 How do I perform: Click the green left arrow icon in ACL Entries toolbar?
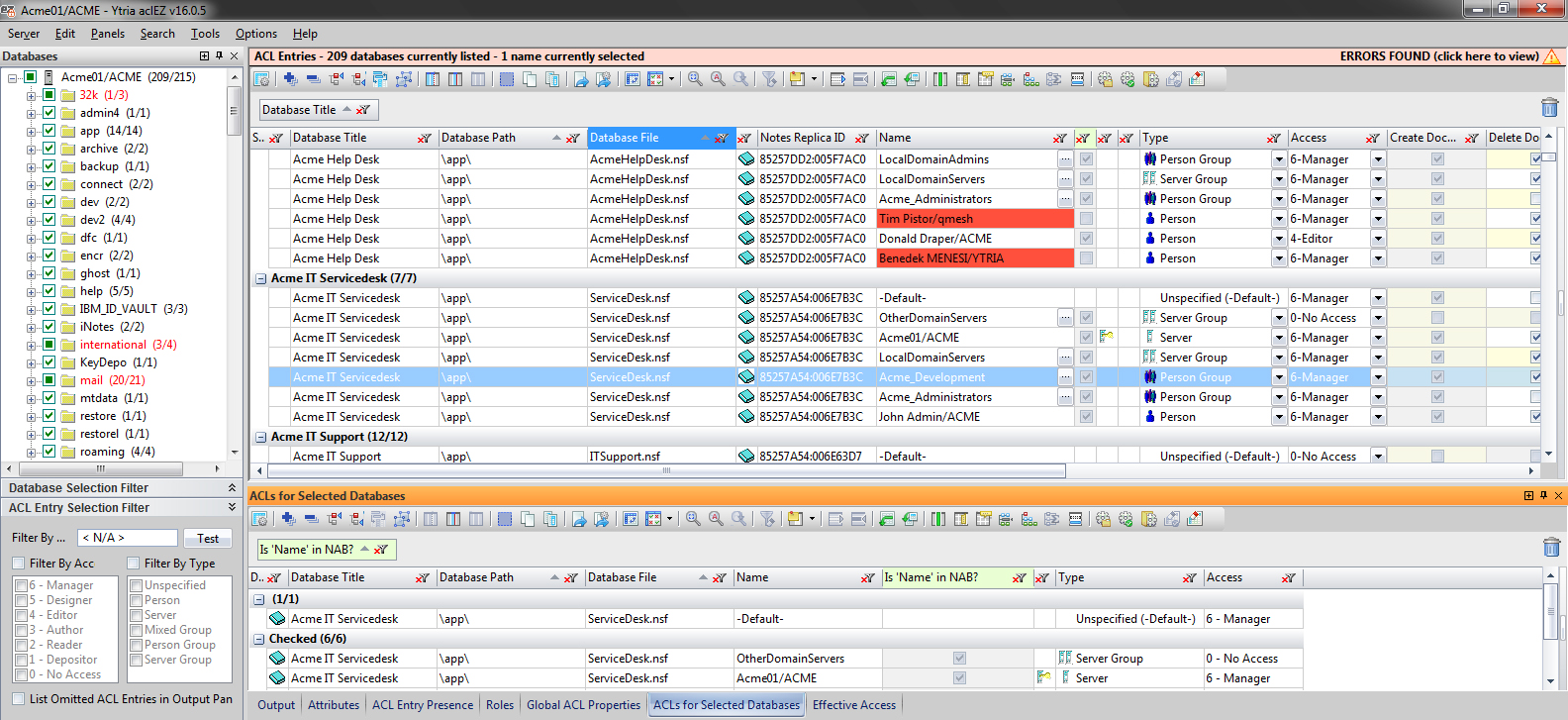click(889, 79)
